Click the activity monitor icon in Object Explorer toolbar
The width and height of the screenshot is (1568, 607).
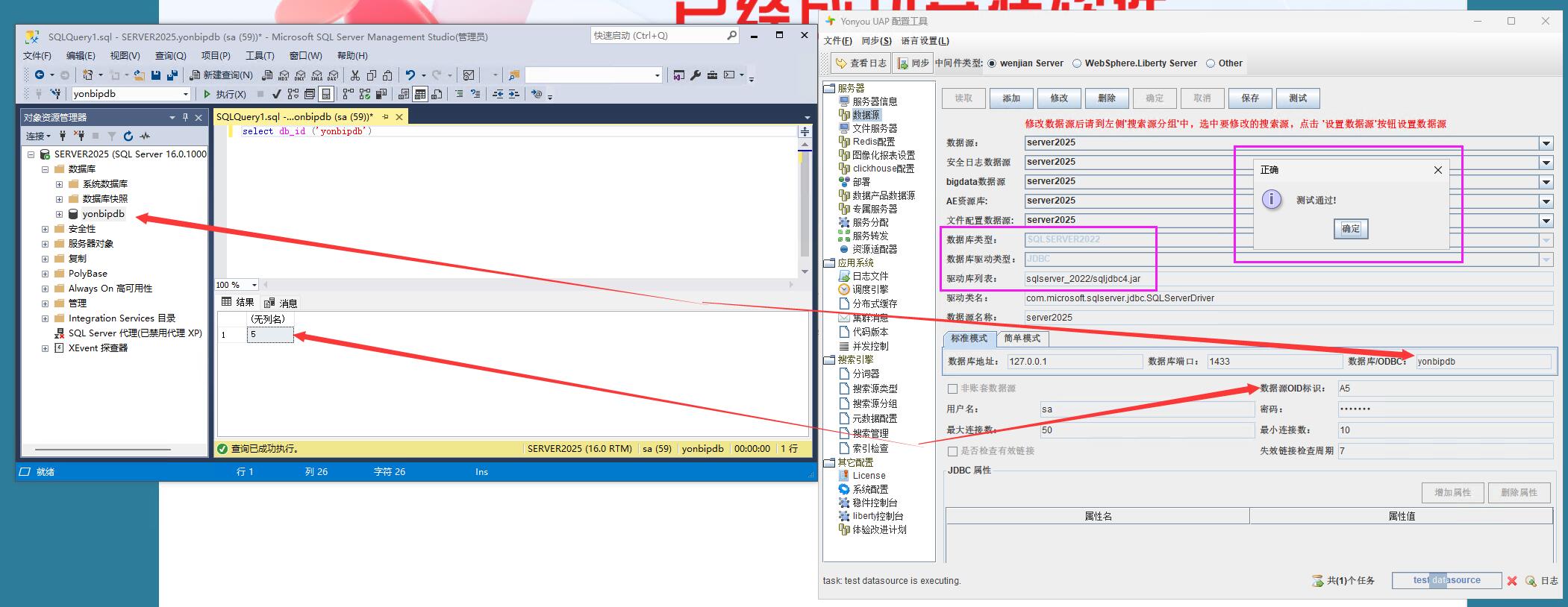coord(145,136)
